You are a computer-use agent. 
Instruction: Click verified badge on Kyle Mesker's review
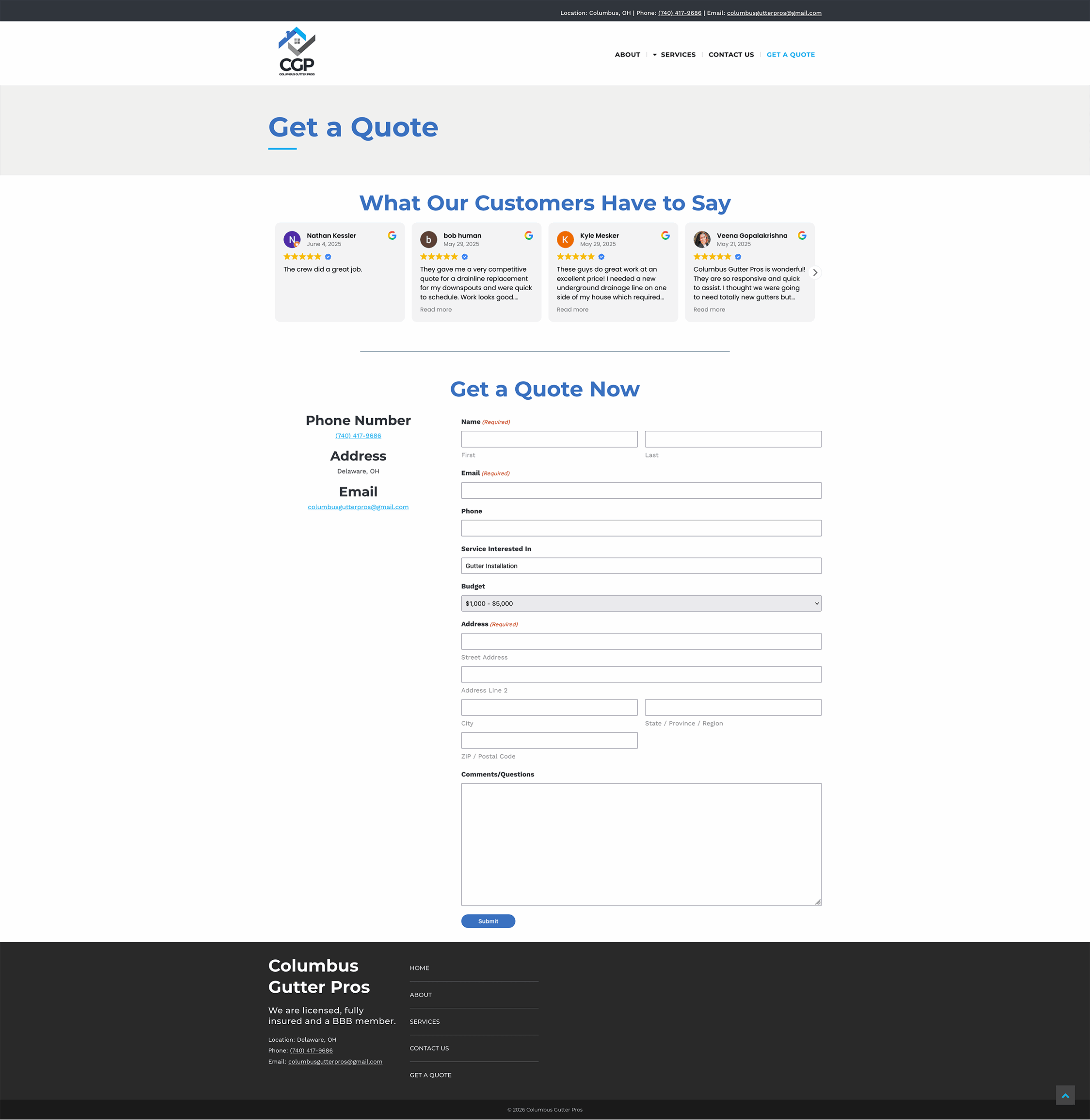tap(601, 256)
